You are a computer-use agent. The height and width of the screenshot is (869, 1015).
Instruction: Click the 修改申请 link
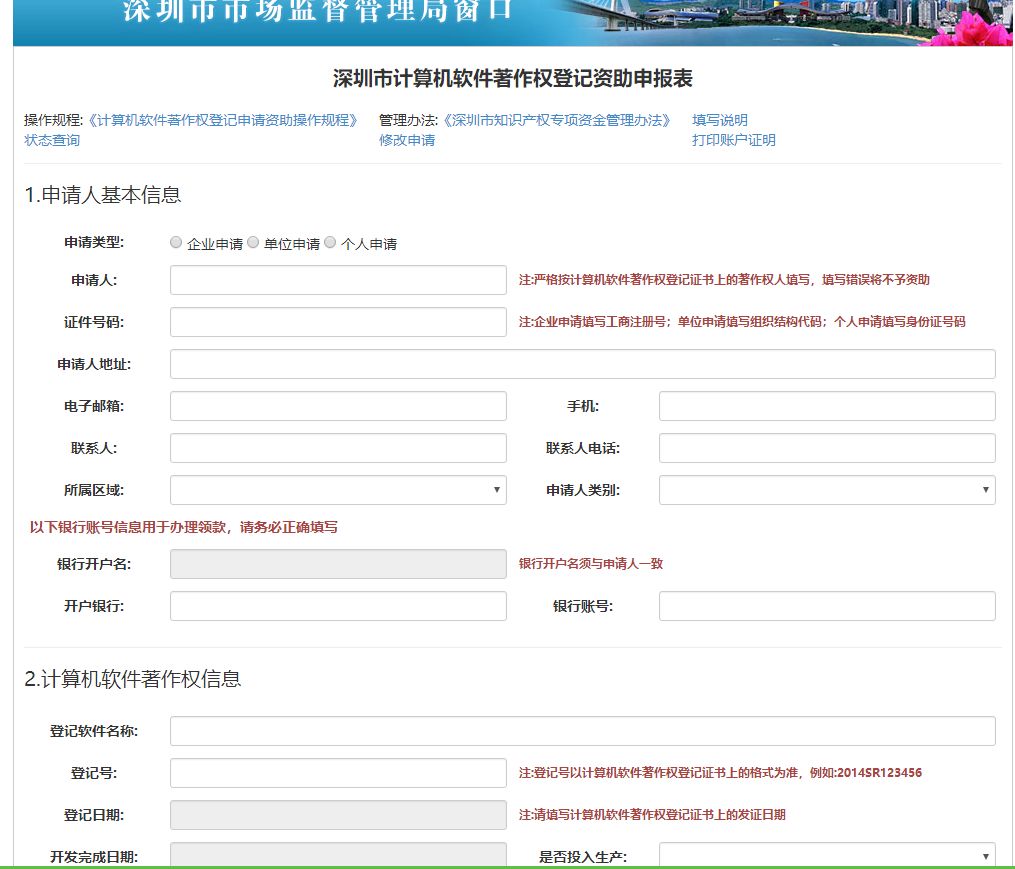coord(407,141)
